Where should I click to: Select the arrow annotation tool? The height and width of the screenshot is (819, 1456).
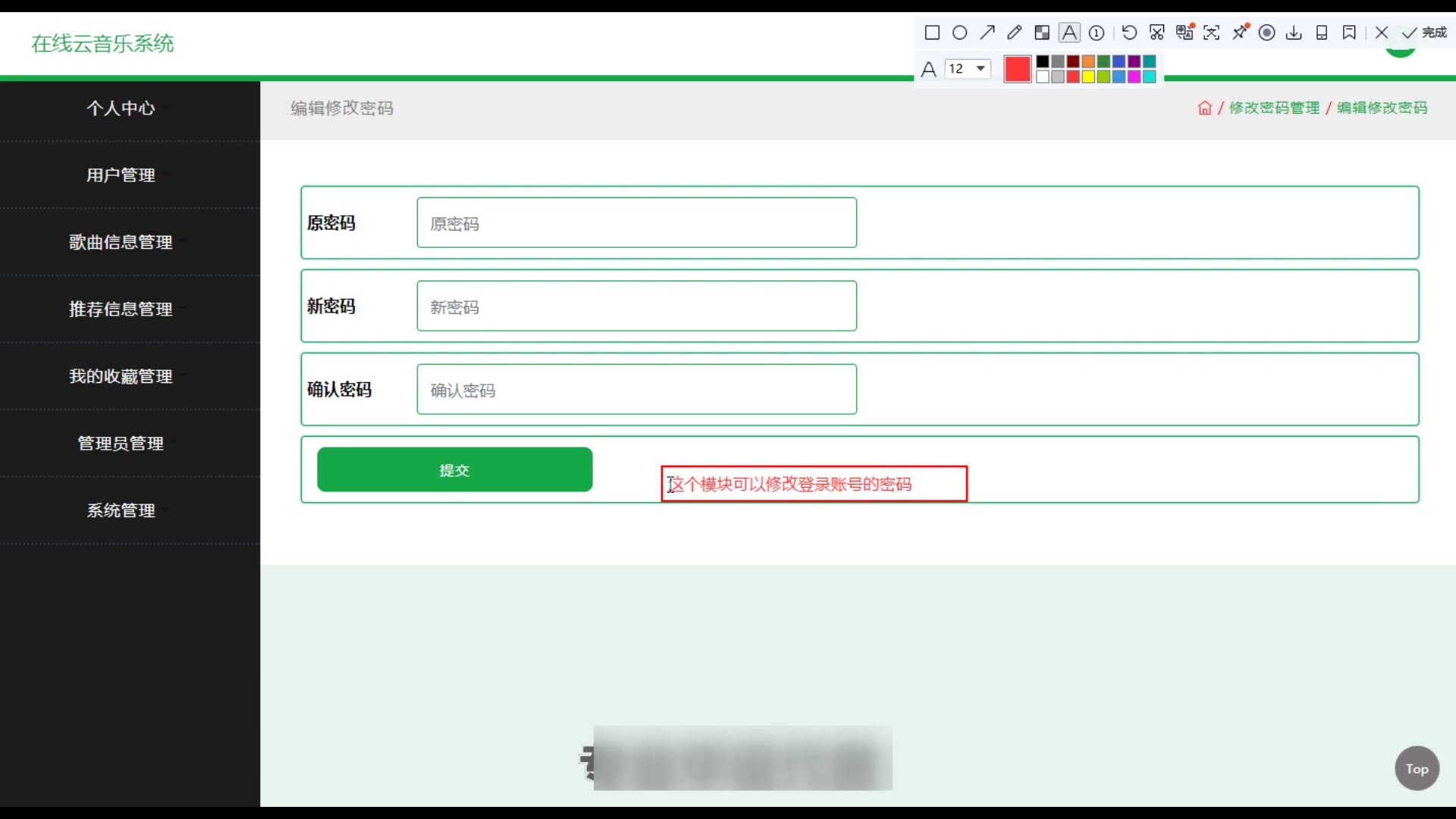click(987, 33)
